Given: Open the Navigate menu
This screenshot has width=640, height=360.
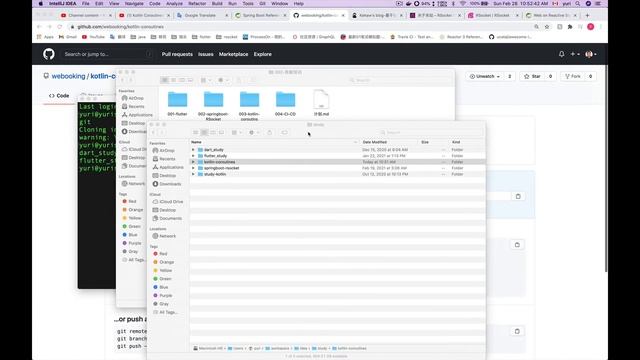Looking at the screenshot, I should coord(134,4).
